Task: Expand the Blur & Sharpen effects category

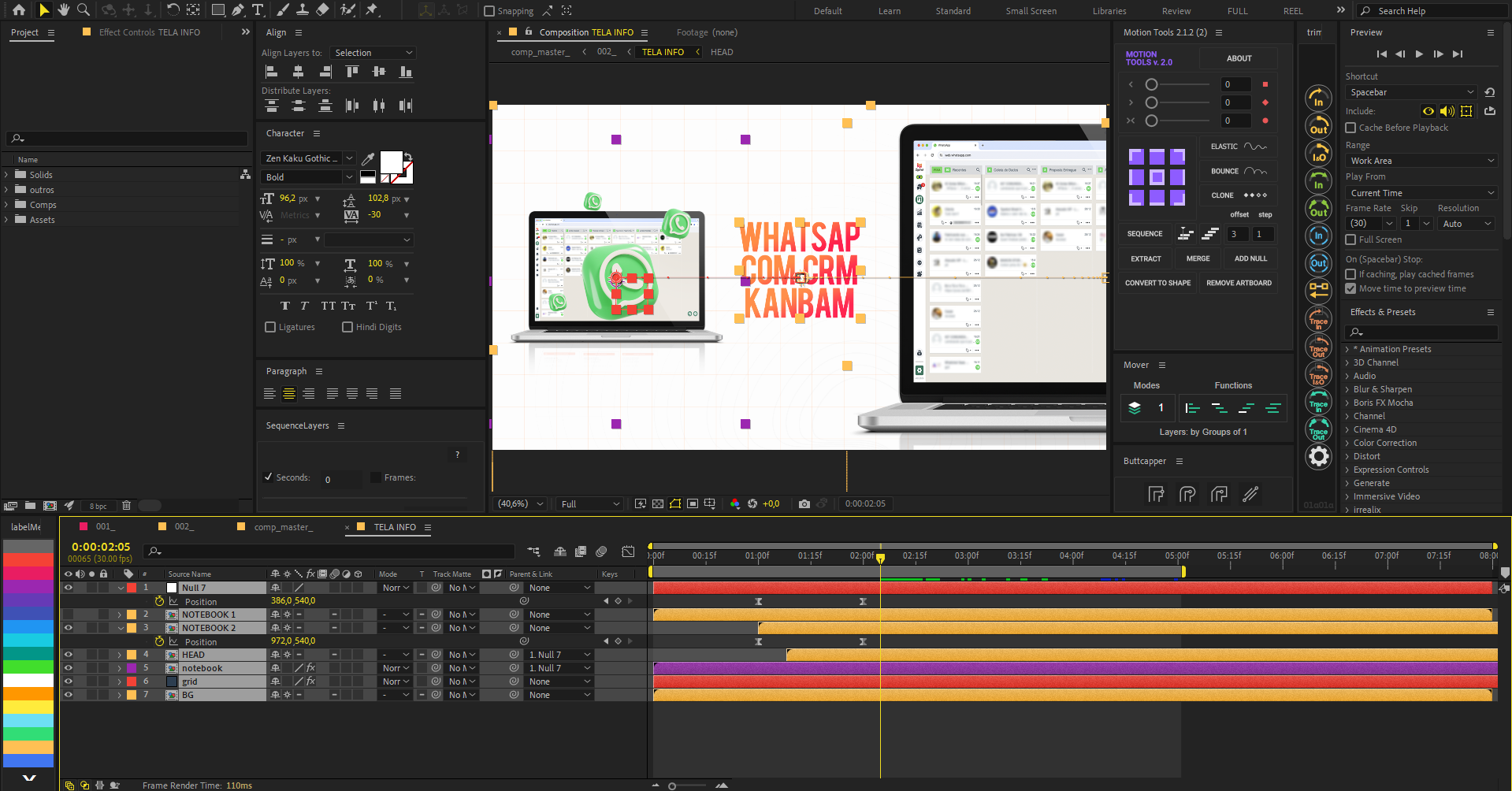Action: (x=1347, y=389)
